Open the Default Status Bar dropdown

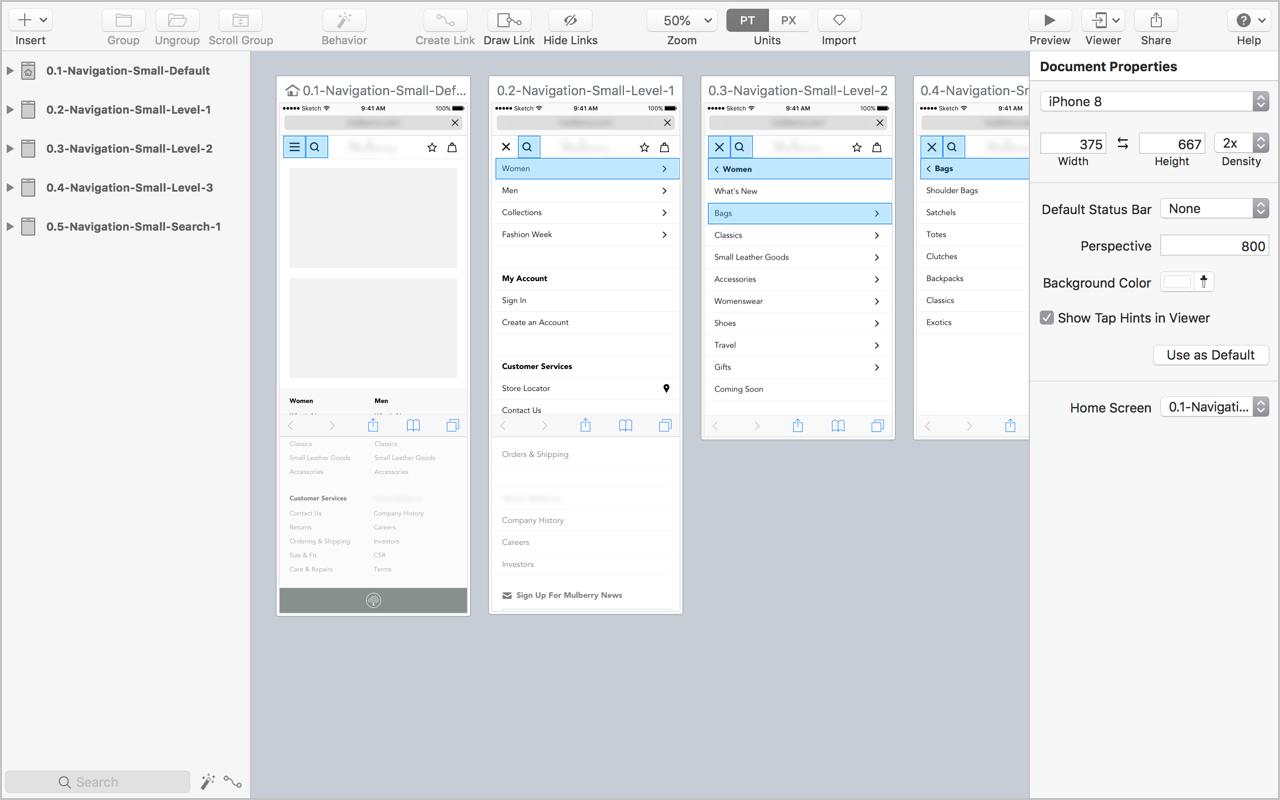[1214, 208]
